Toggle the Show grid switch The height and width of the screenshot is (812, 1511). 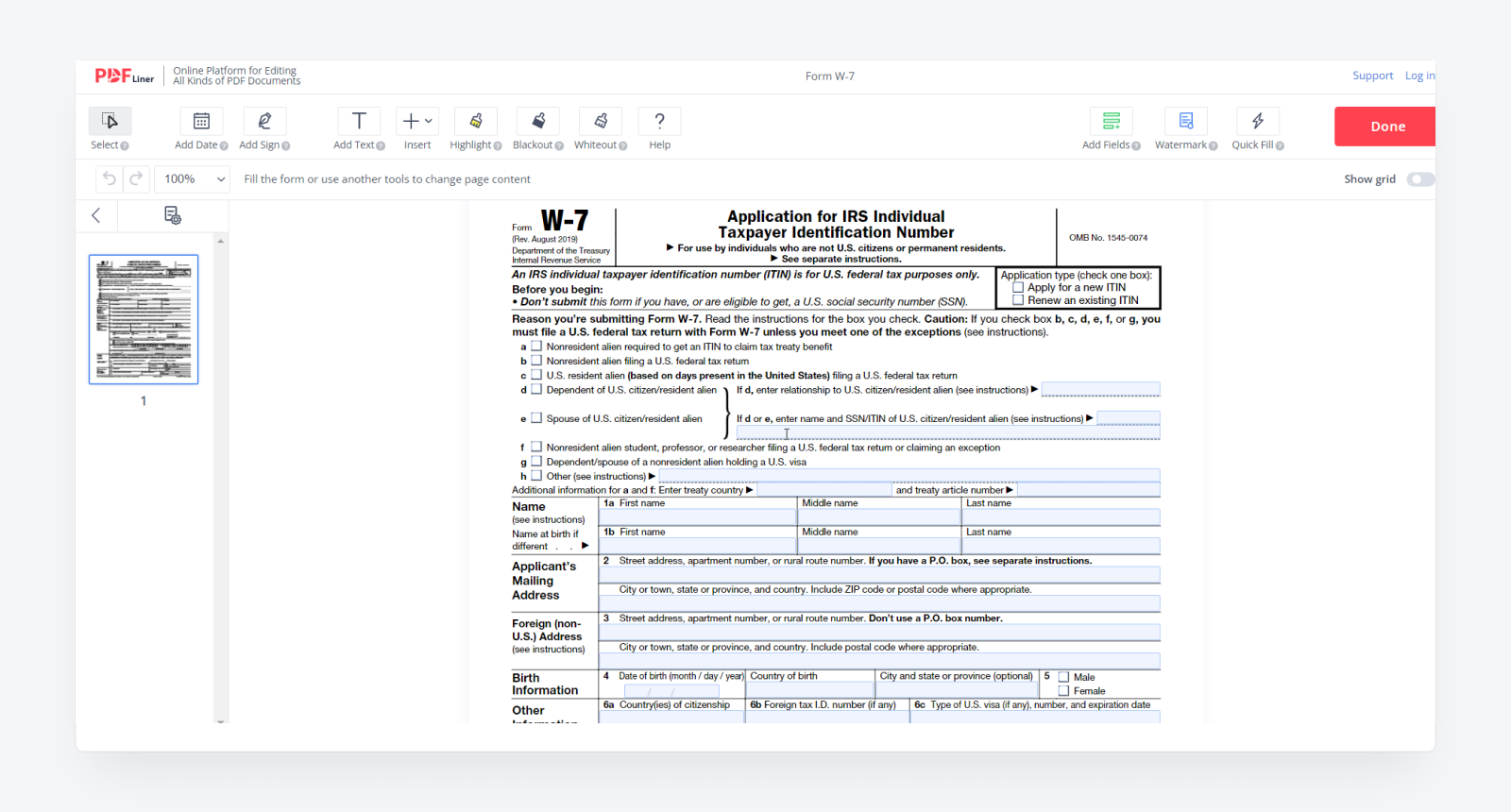(1419, 179)
